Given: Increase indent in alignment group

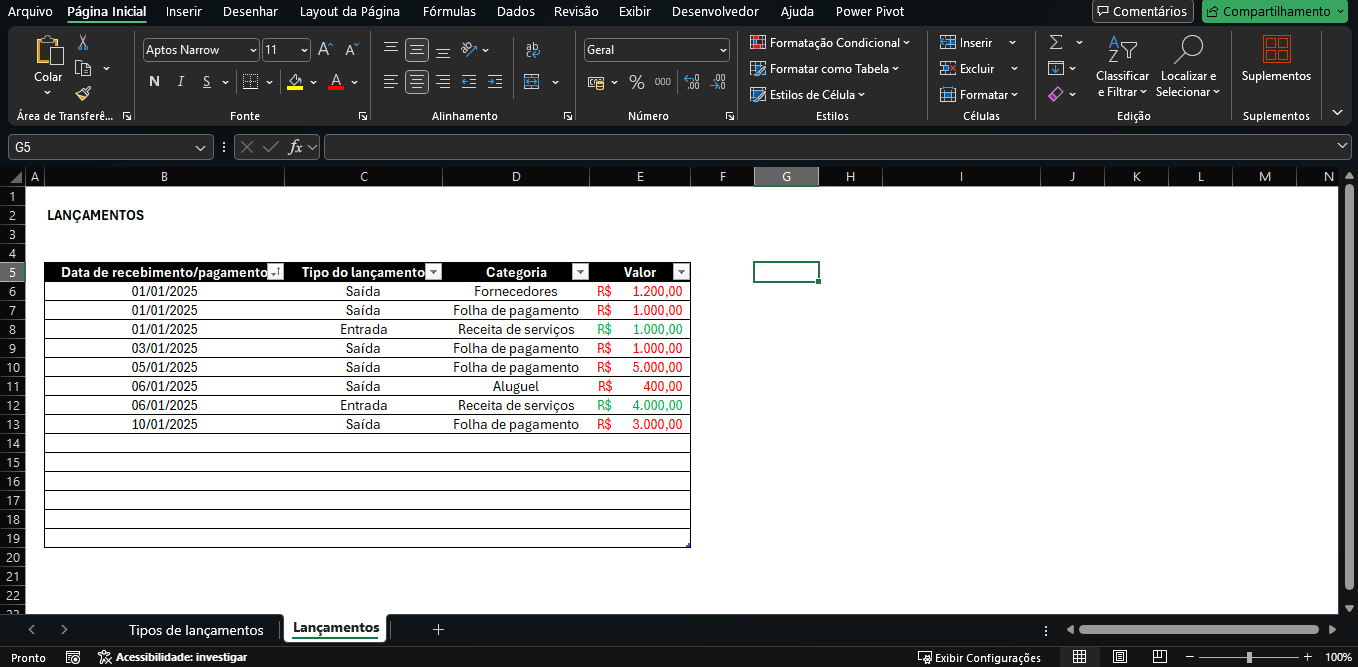Looking at the screenshot, I should 495,82.
